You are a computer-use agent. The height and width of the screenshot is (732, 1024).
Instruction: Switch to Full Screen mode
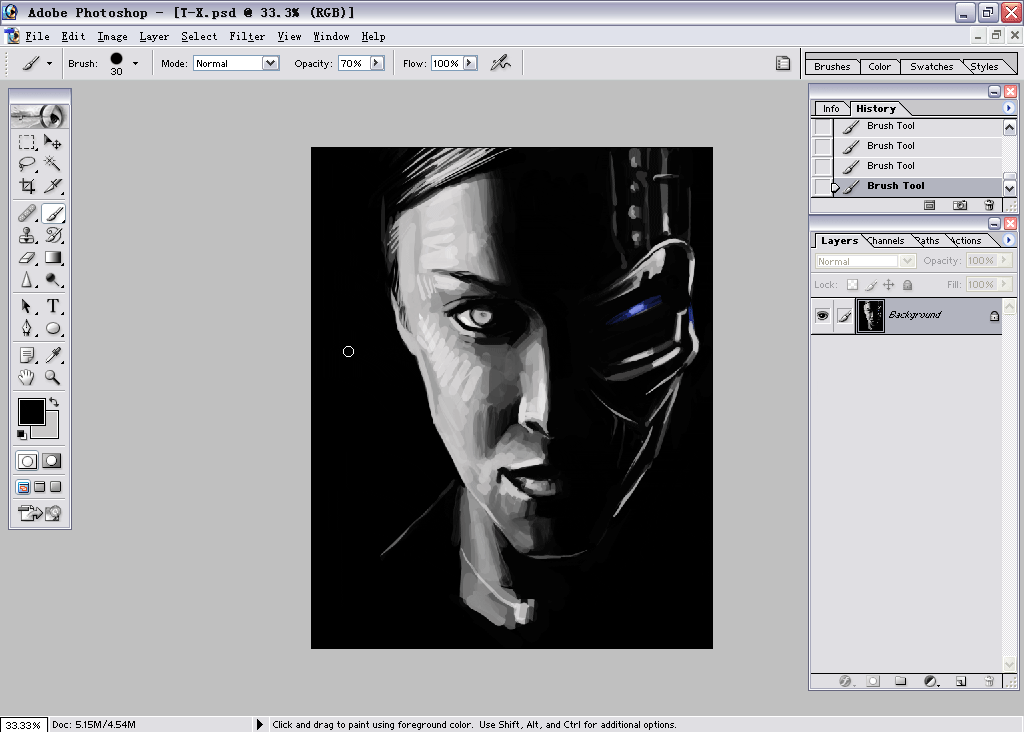(56, 487)
